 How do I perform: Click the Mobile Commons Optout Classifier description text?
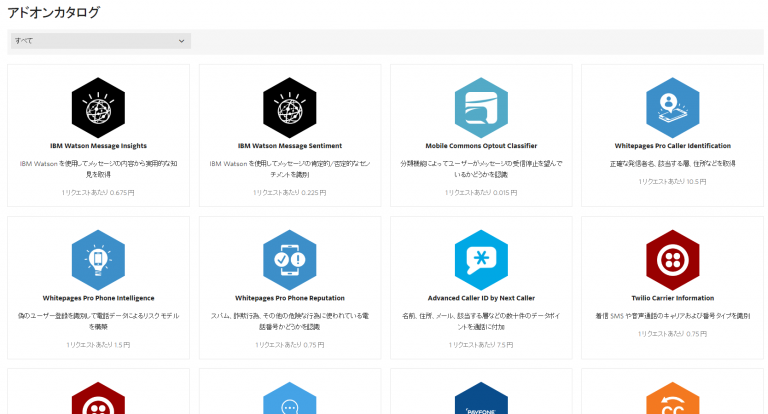pos(481,169)
